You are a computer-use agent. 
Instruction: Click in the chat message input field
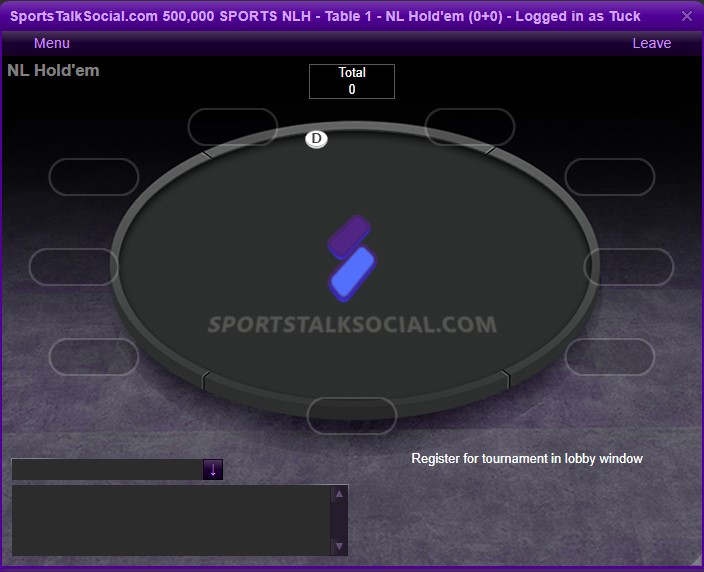[x=107, y=470]
